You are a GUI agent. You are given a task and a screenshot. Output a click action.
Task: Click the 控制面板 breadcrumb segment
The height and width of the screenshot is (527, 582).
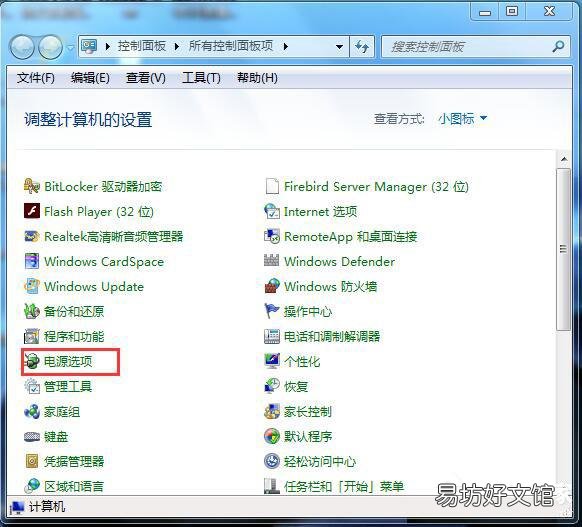[x=141, y=46]
